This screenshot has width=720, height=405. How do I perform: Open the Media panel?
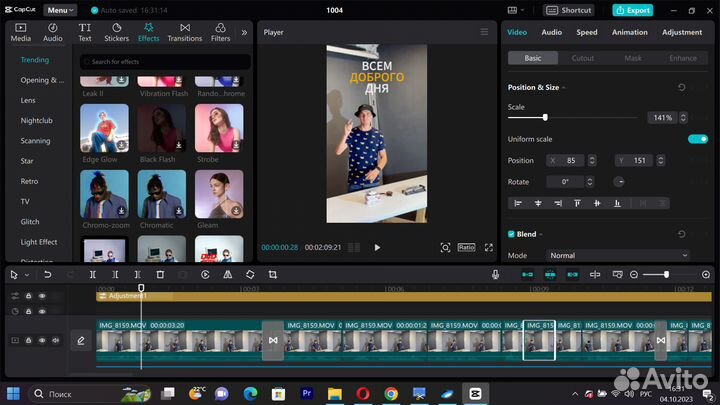pyautogui.click(x=21, y=33)
